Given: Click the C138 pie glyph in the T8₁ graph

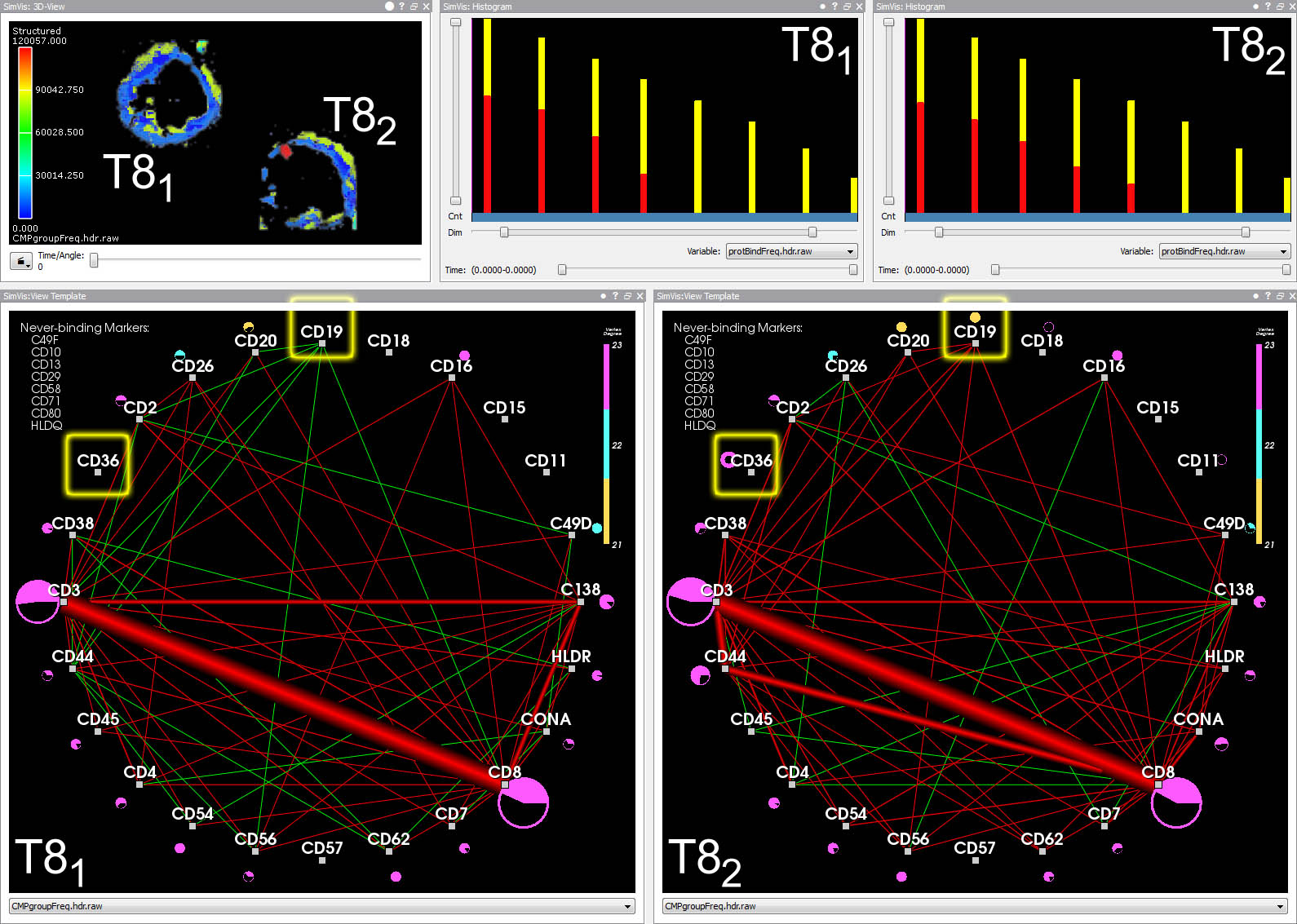Looking at the screenshot, I should (606, 602).
